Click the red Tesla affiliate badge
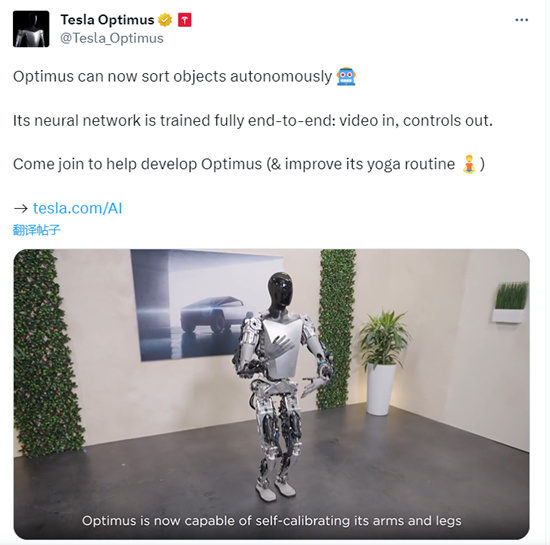550x545 pixels. click(185, 20)
